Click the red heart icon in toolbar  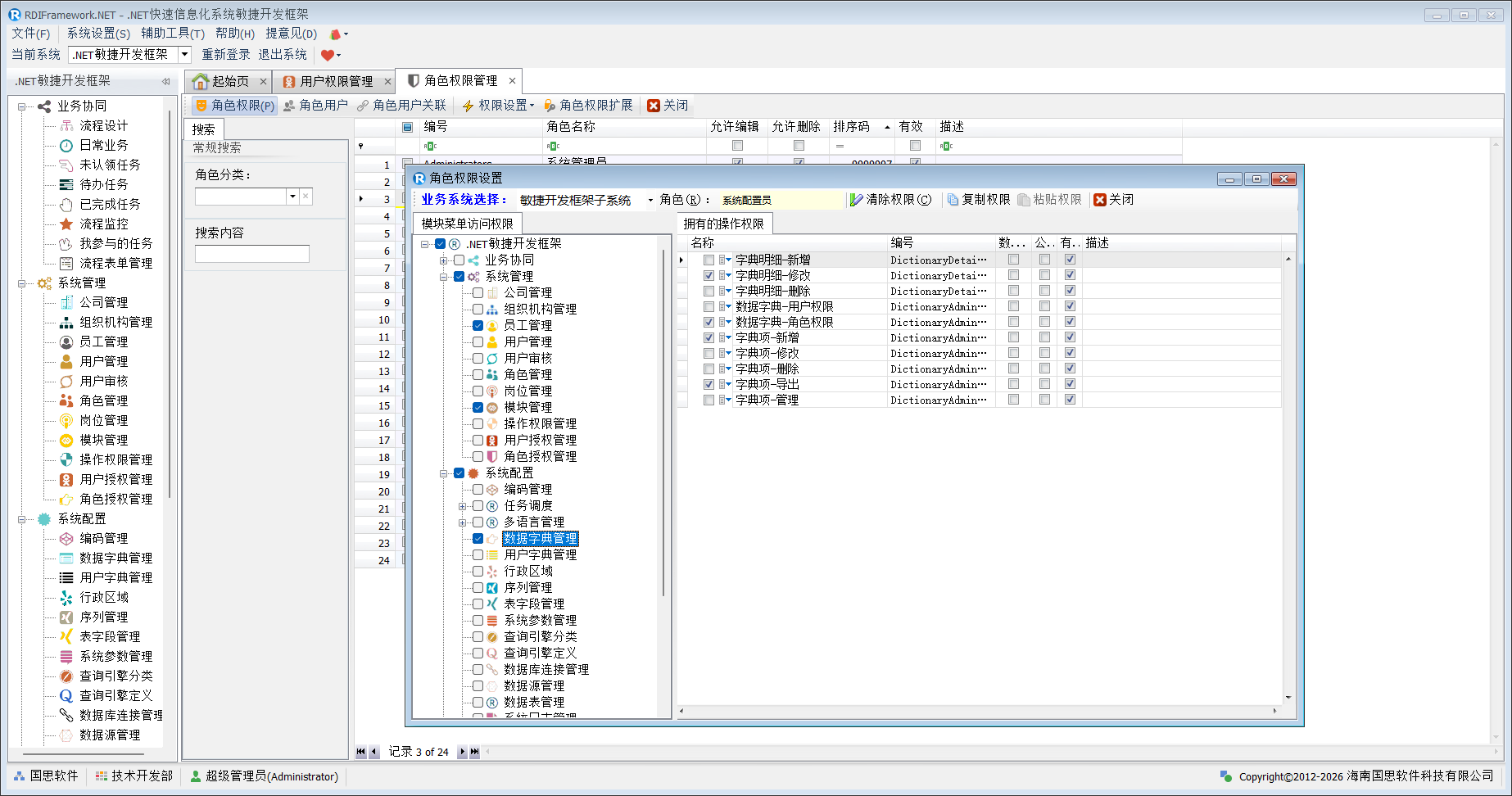coord(328,55)
